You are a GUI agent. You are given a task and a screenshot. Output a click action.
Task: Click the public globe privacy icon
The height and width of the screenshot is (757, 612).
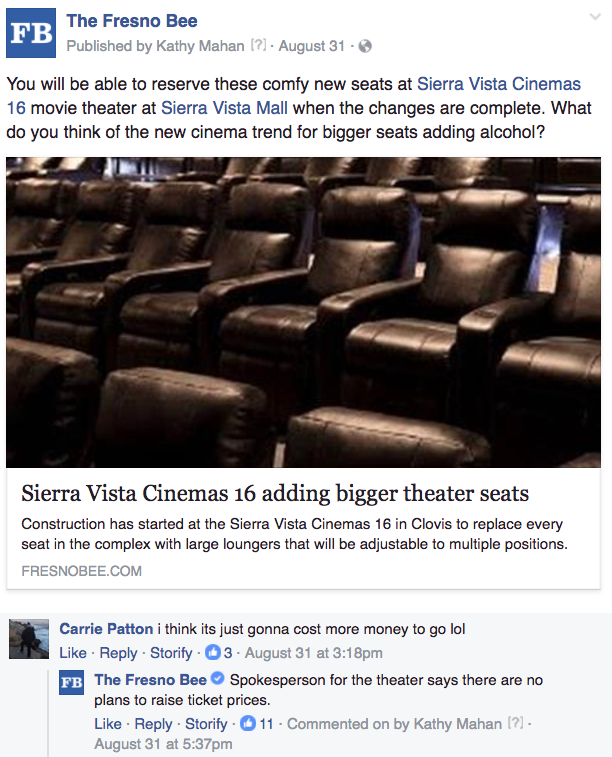tap(365, 46)
